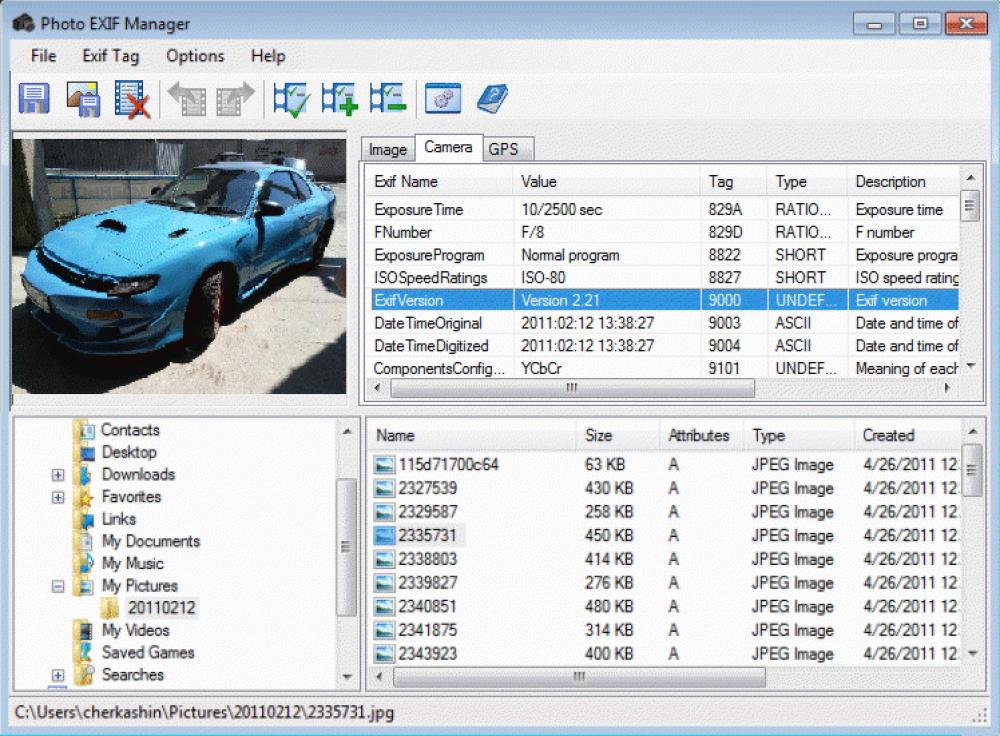
Task: Click the car photo preview thumbnail
Action: pos(180,265)
